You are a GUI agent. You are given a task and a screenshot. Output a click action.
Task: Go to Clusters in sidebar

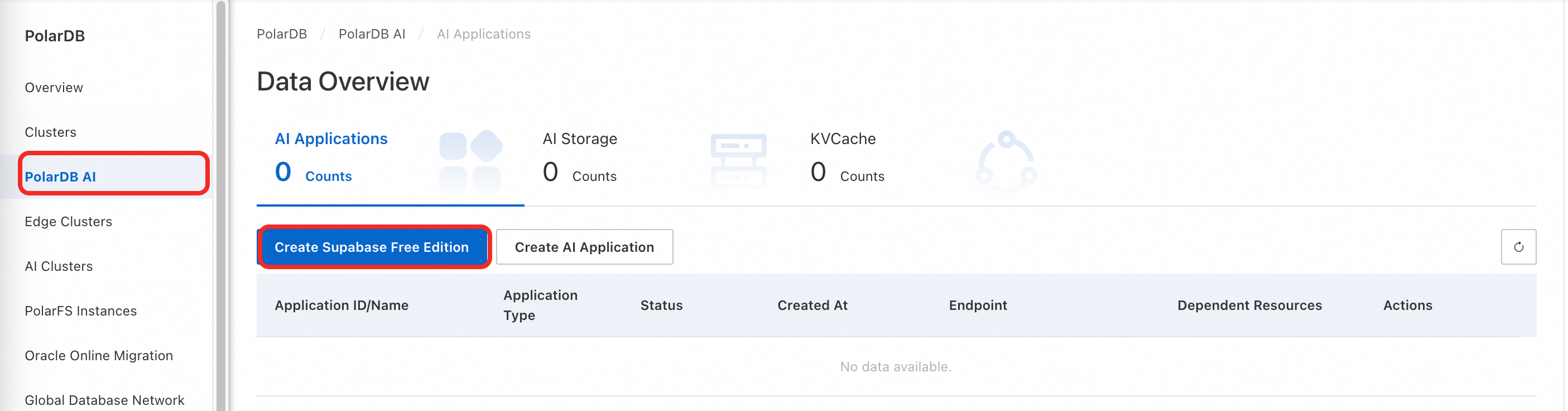click(51, 132)
